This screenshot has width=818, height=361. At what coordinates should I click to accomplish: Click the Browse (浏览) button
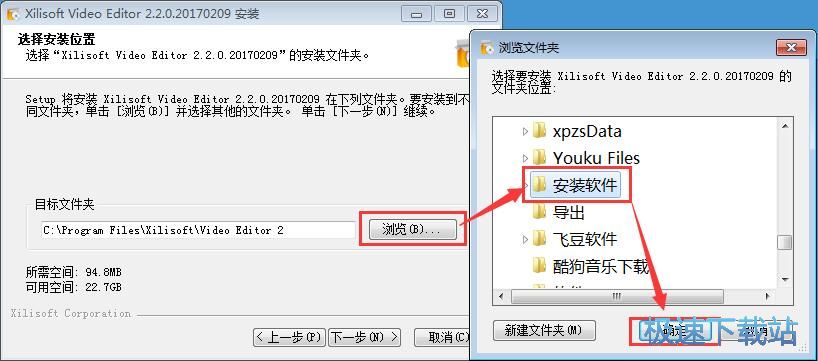pyautogui.click(x=413, y=230)
